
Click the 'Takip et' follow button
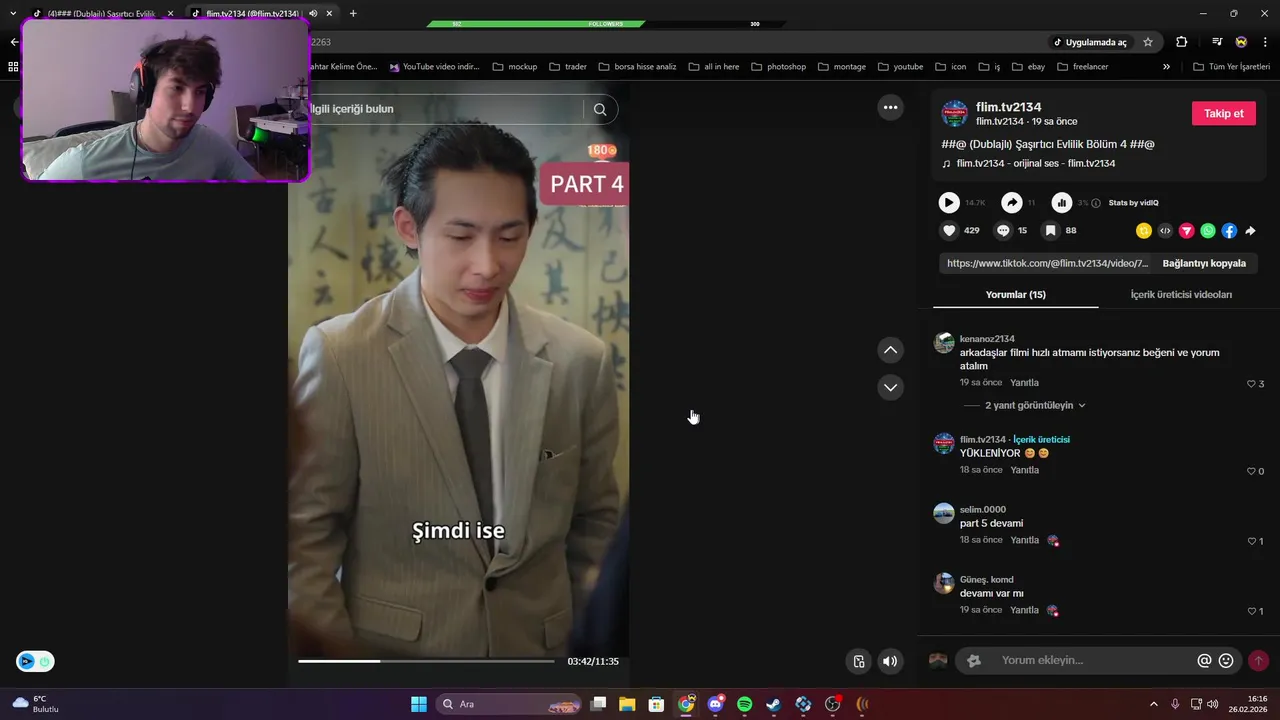click(1223, 113)
